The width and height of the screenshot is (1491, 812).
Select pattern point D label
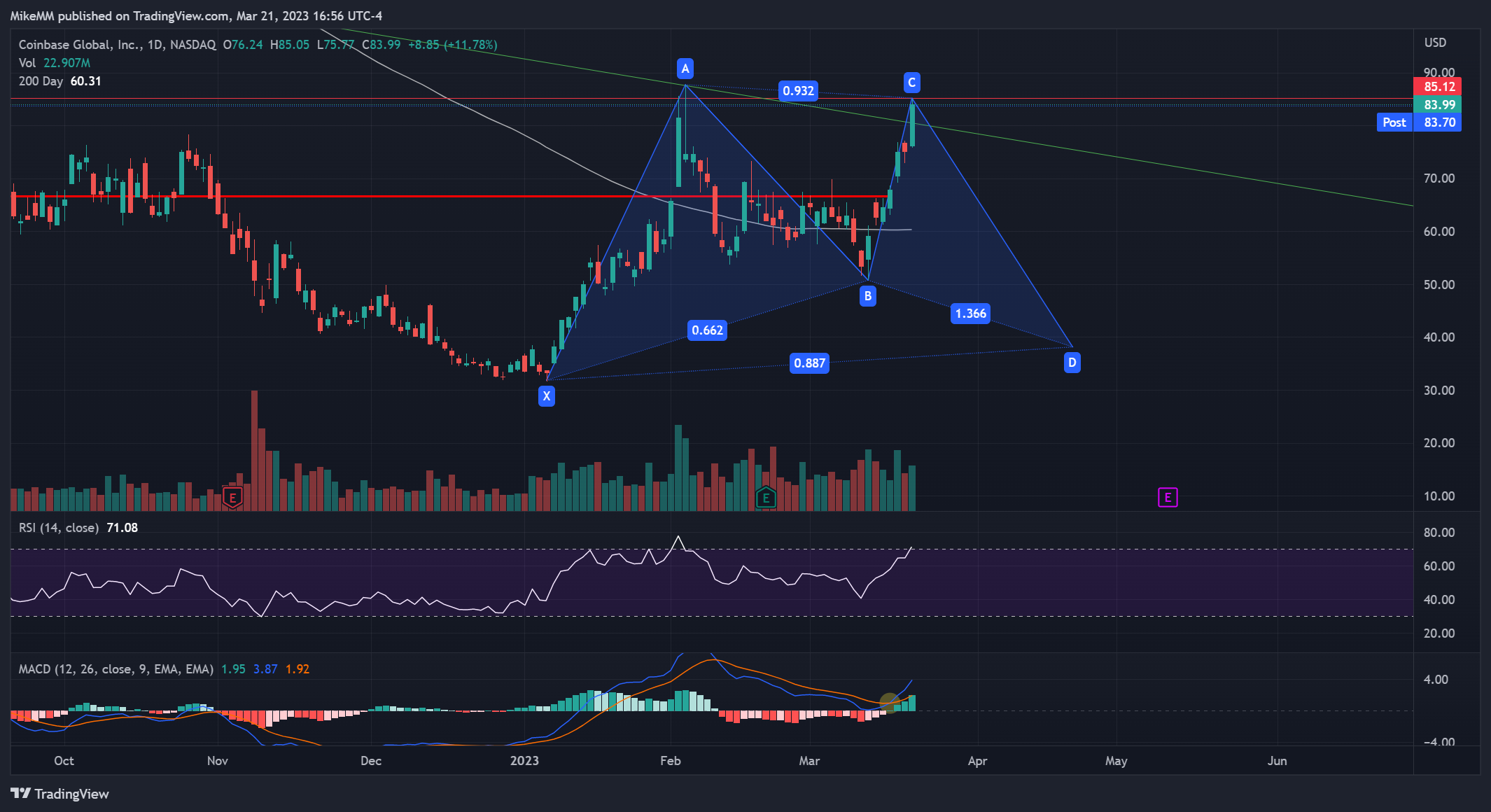pos(1072,363)
